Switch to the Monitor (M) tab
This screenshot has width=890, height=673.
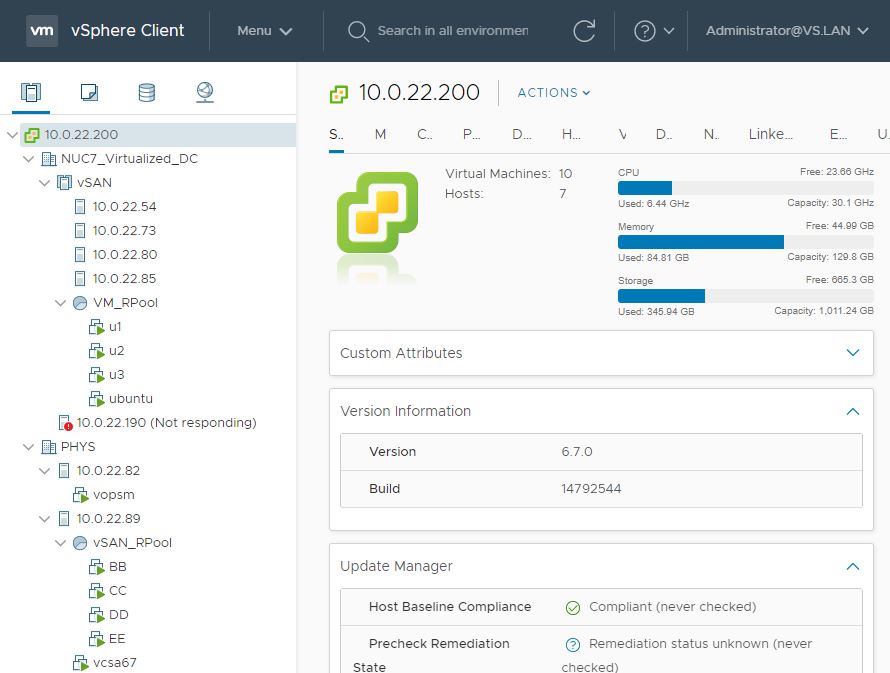380,134
